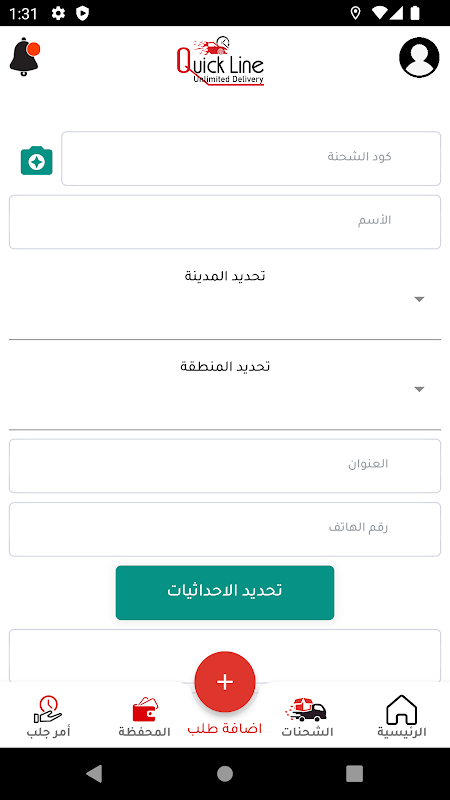
Task: Tap the Quick Line logo
Action: click(220, 61)
